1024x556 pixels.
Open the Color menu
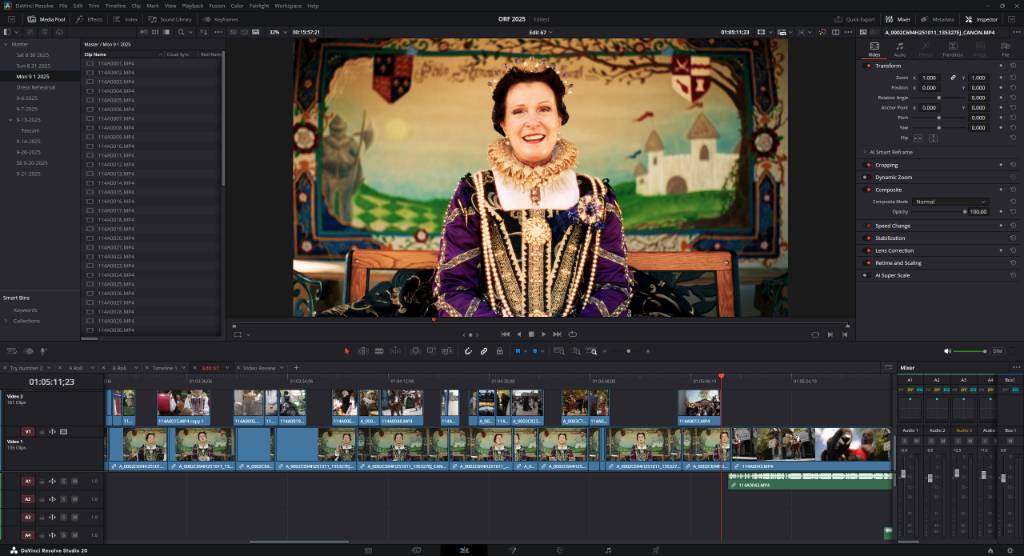pos(237,6)
